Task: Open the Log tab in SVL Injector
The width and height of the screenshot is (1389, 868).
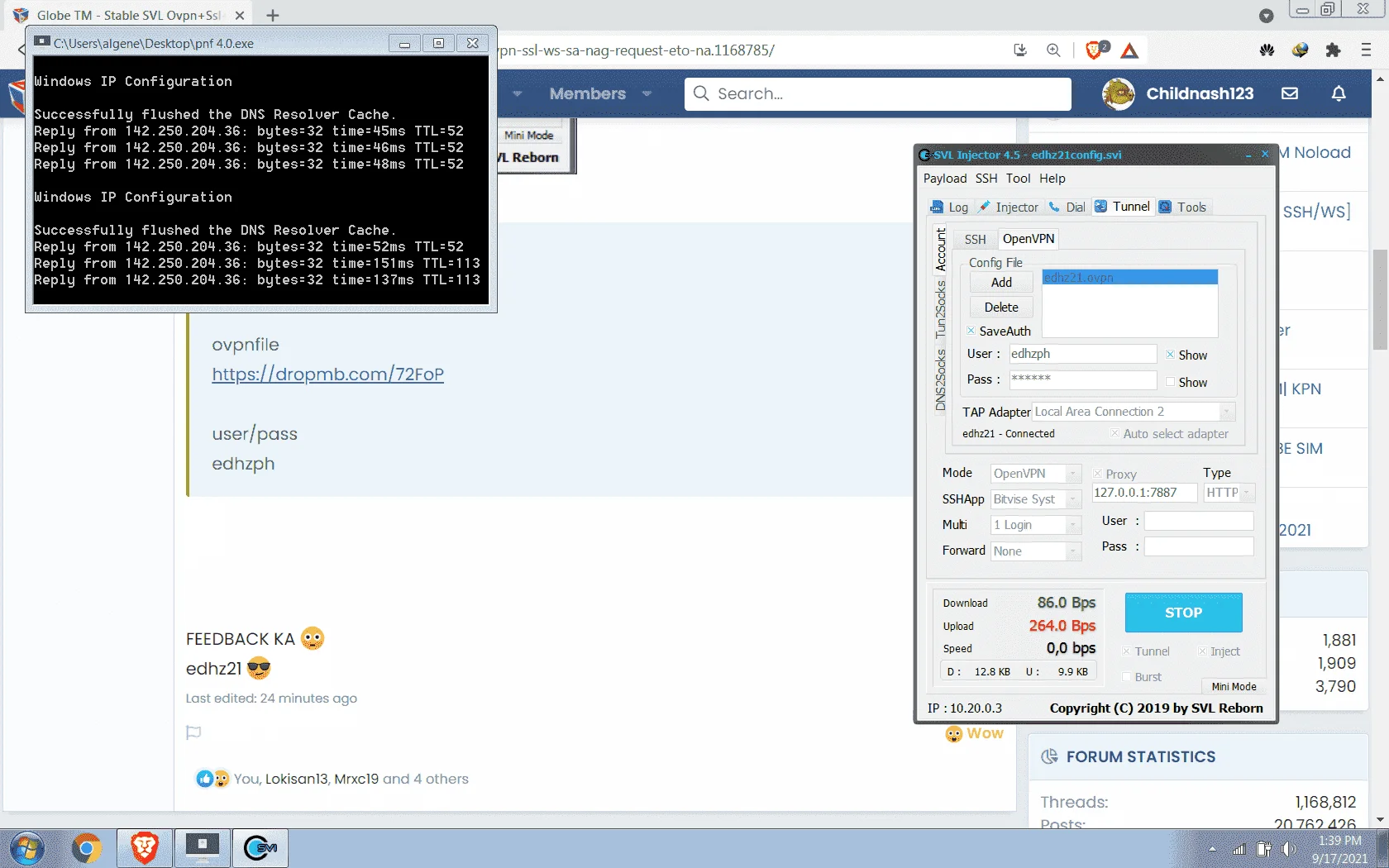Action: click(x=949, y=207)
